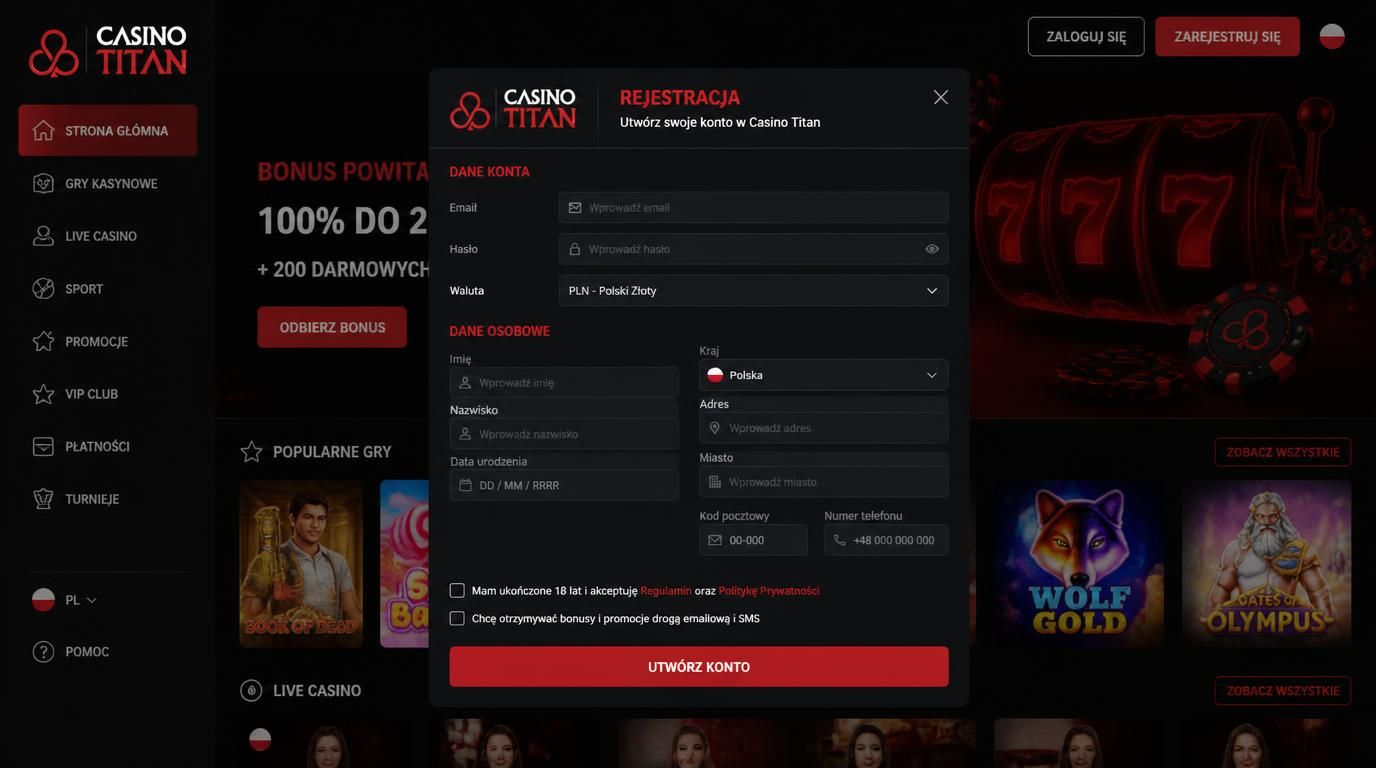The image size is (1376, 768).
Task: Open the Politykę Prywatności link
Action: click(769, 591)
